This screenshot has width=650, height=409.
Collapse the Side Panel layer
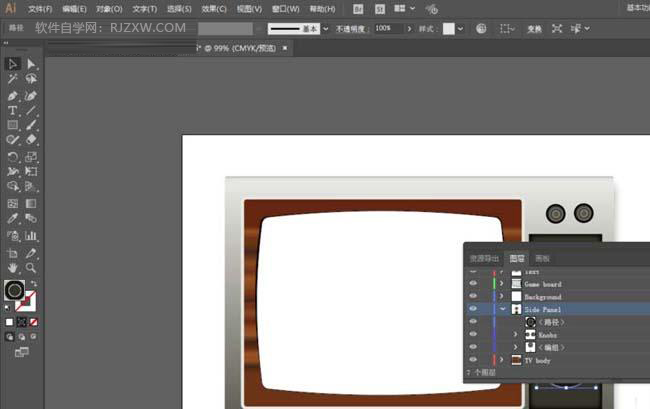tap(502, 310)
